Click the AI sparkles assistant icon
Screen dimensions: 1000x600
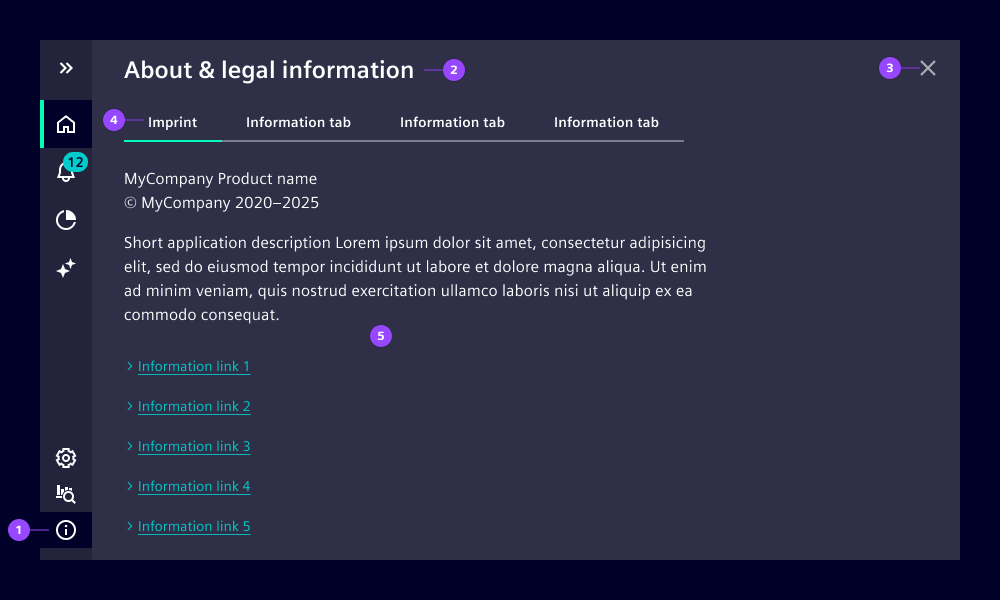click(66, 268)
